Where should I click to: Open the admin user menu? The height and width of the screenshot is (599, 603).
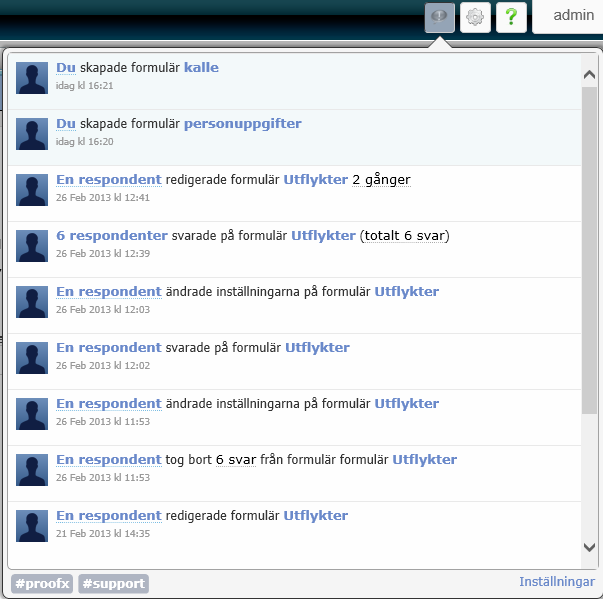click(572, 16)
